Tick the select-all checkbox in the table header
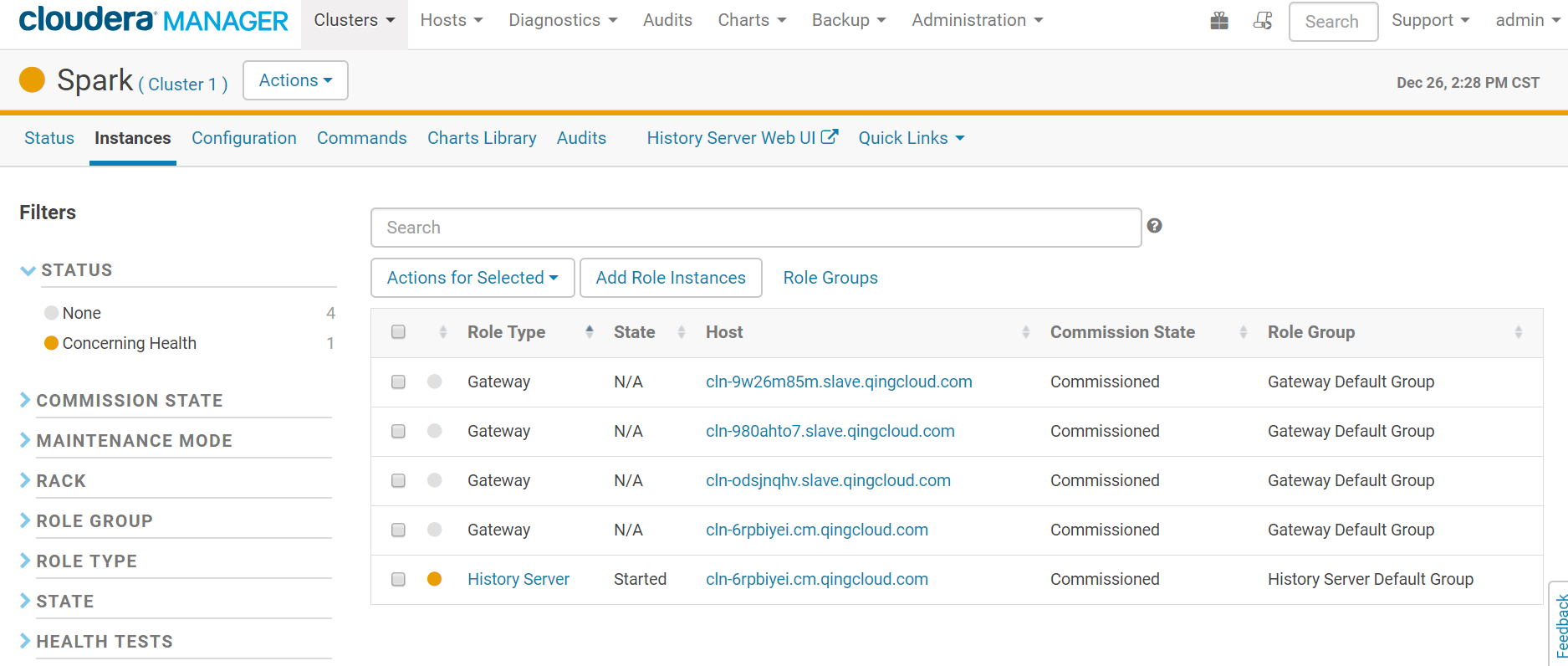 pos(398,332)
